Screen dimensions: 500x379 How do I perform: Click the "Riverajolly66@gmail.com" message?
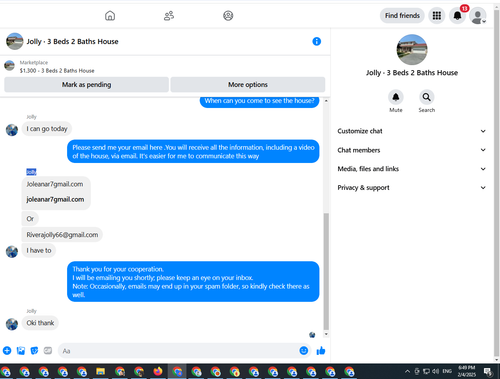pyautogui.click(x=62, y=235)
